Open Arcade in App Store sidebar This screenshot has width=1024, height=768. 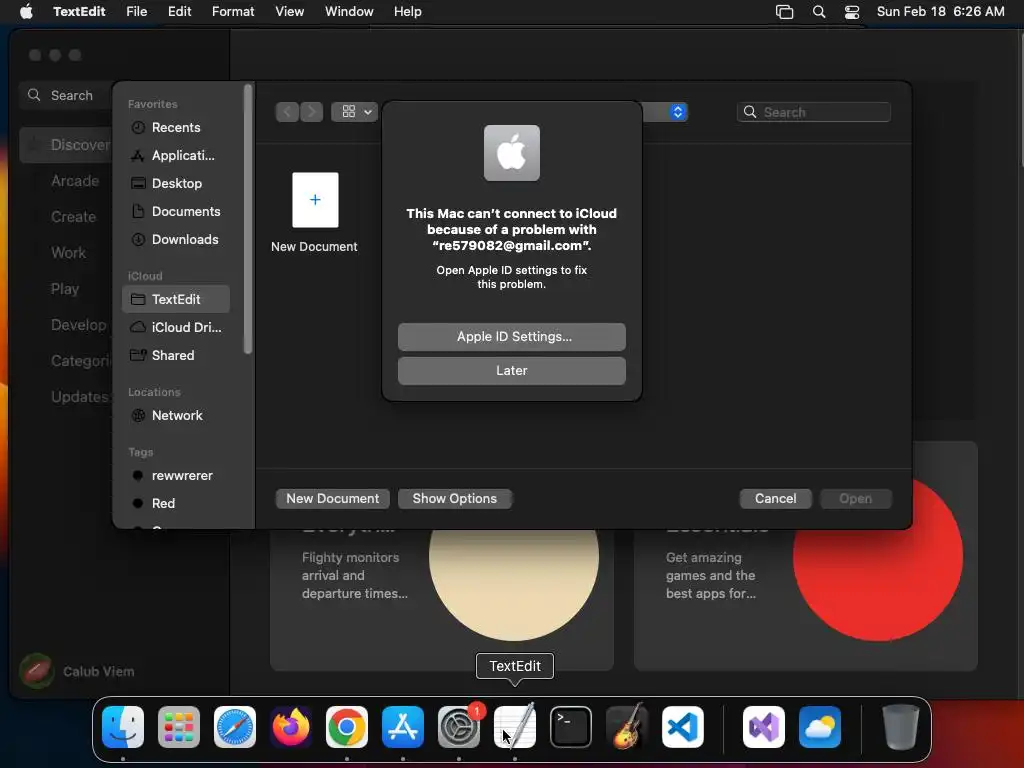click(x=74, y=181)
